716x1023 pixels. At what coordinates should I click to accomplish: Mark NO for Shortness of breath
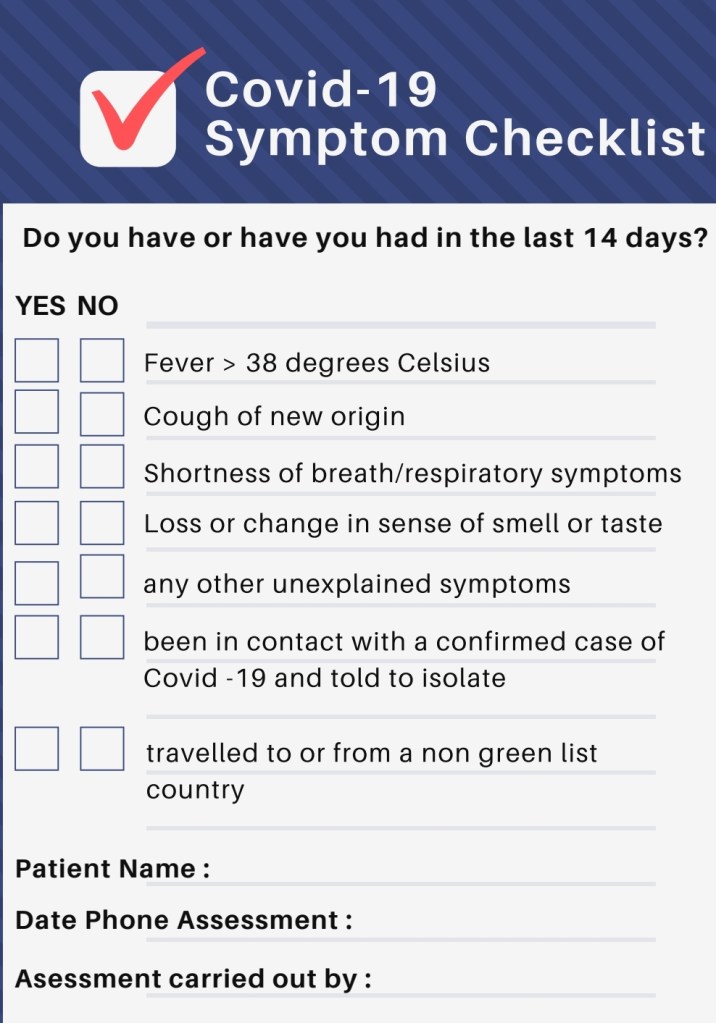102,467
